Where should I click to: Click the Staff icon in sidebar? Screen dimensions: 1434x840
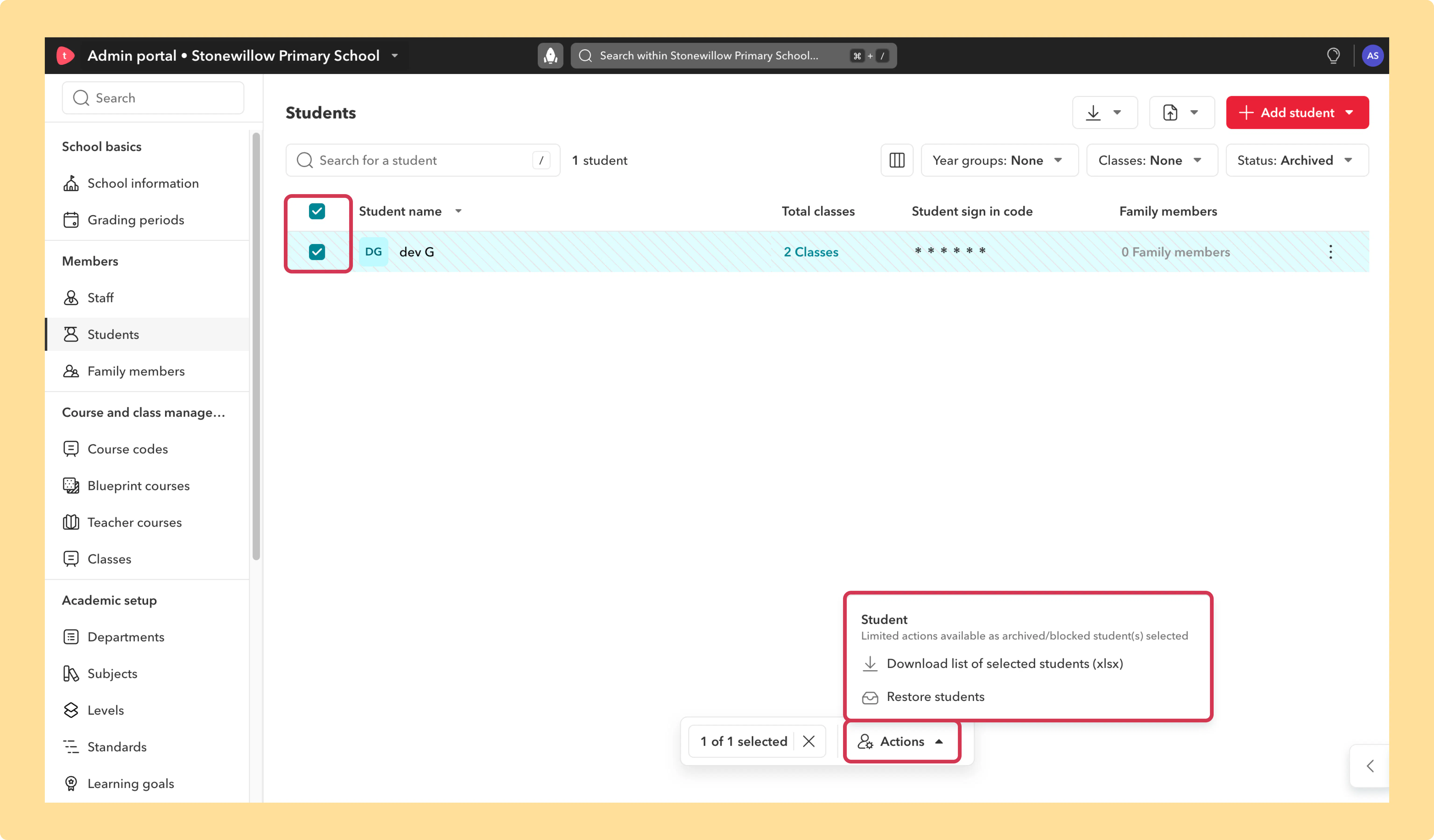point(71,297)
